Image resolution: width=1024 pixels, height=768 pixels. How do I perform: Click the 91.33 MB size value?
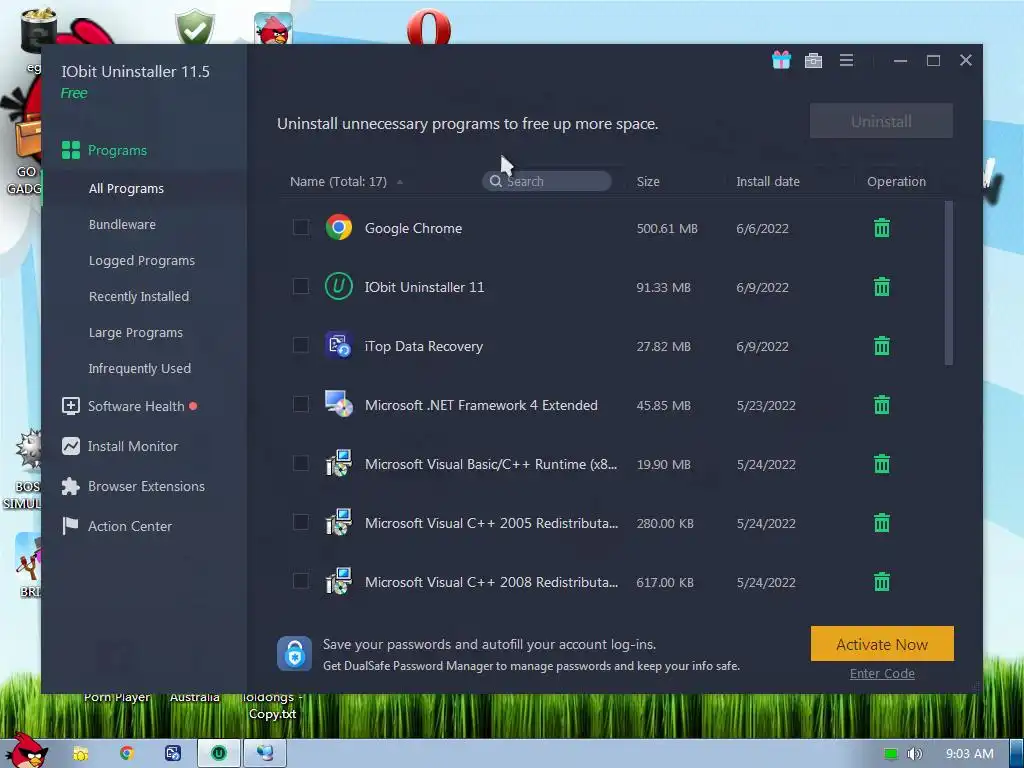point(663,287)
